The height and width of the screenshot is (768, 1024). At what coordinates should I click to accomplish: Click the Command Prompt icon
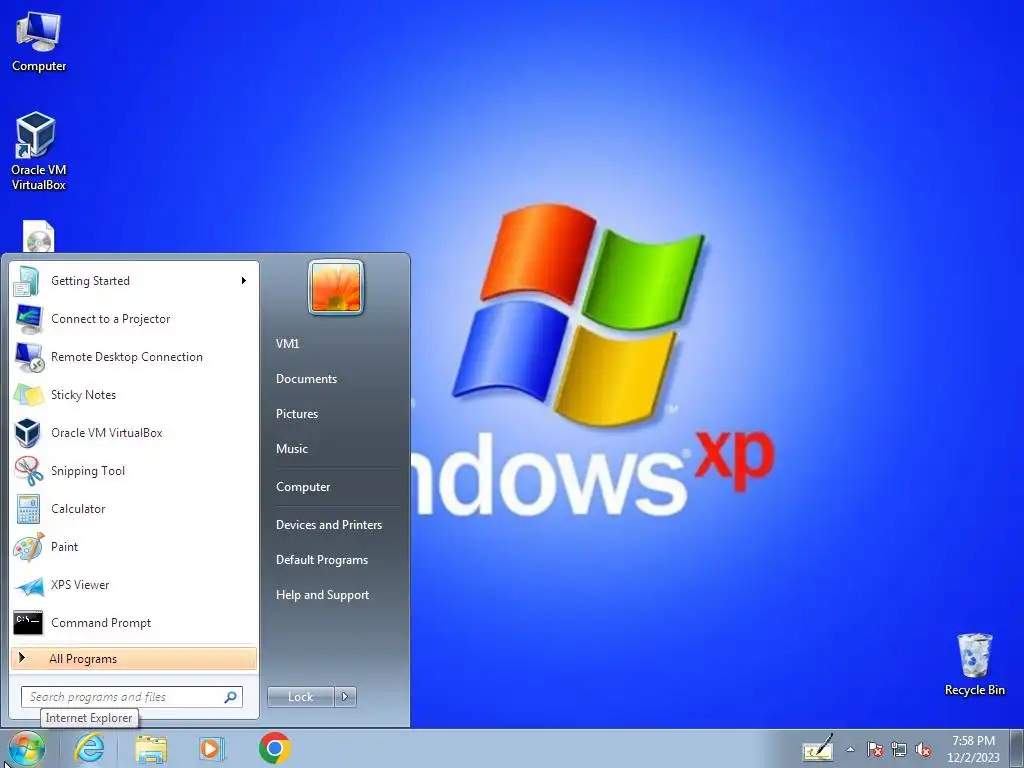pyautogui.click(x=27, y=623)
